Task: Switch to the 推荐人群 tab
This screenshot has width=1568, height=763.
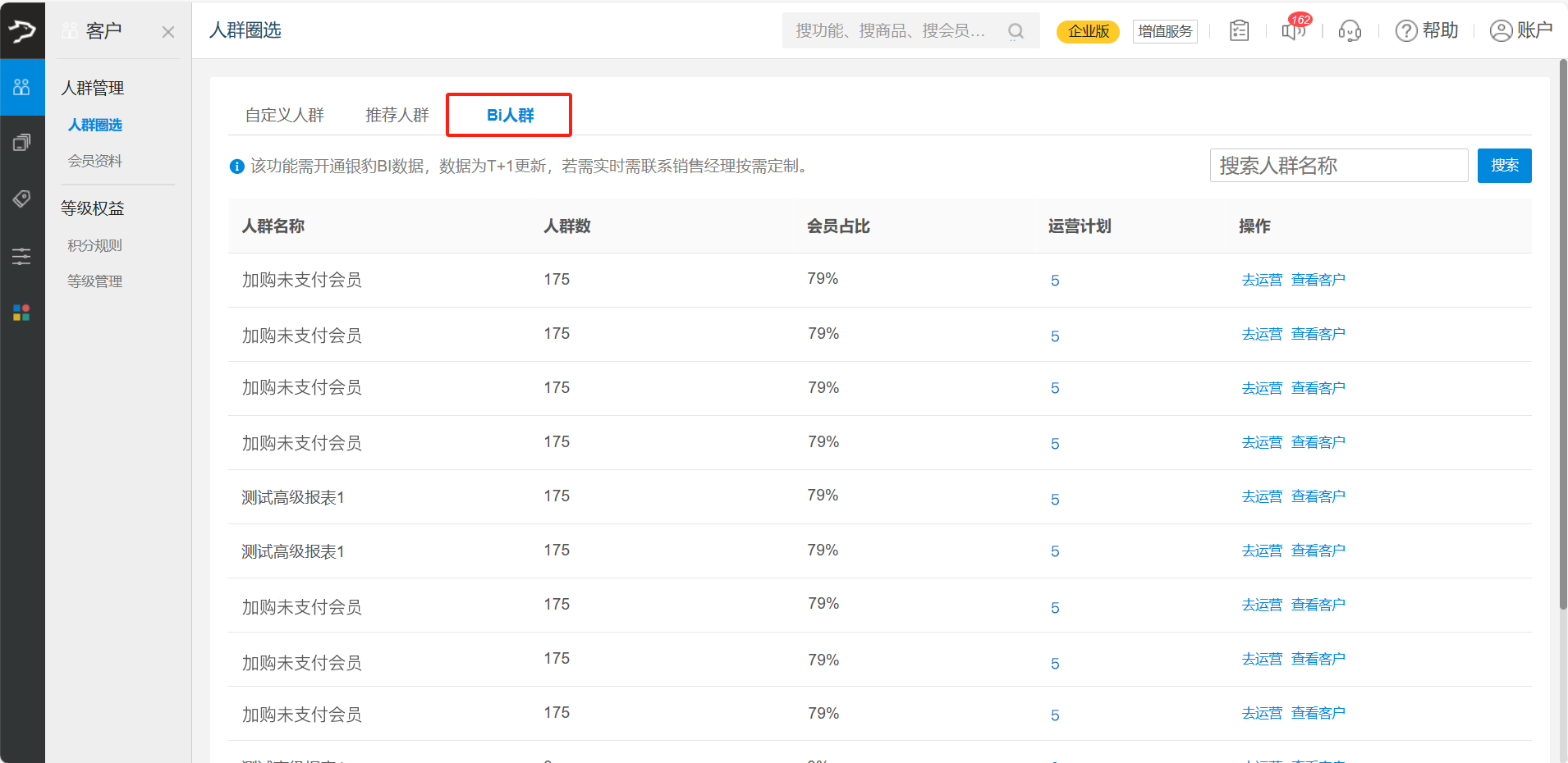Action: (x=397, y=116)
